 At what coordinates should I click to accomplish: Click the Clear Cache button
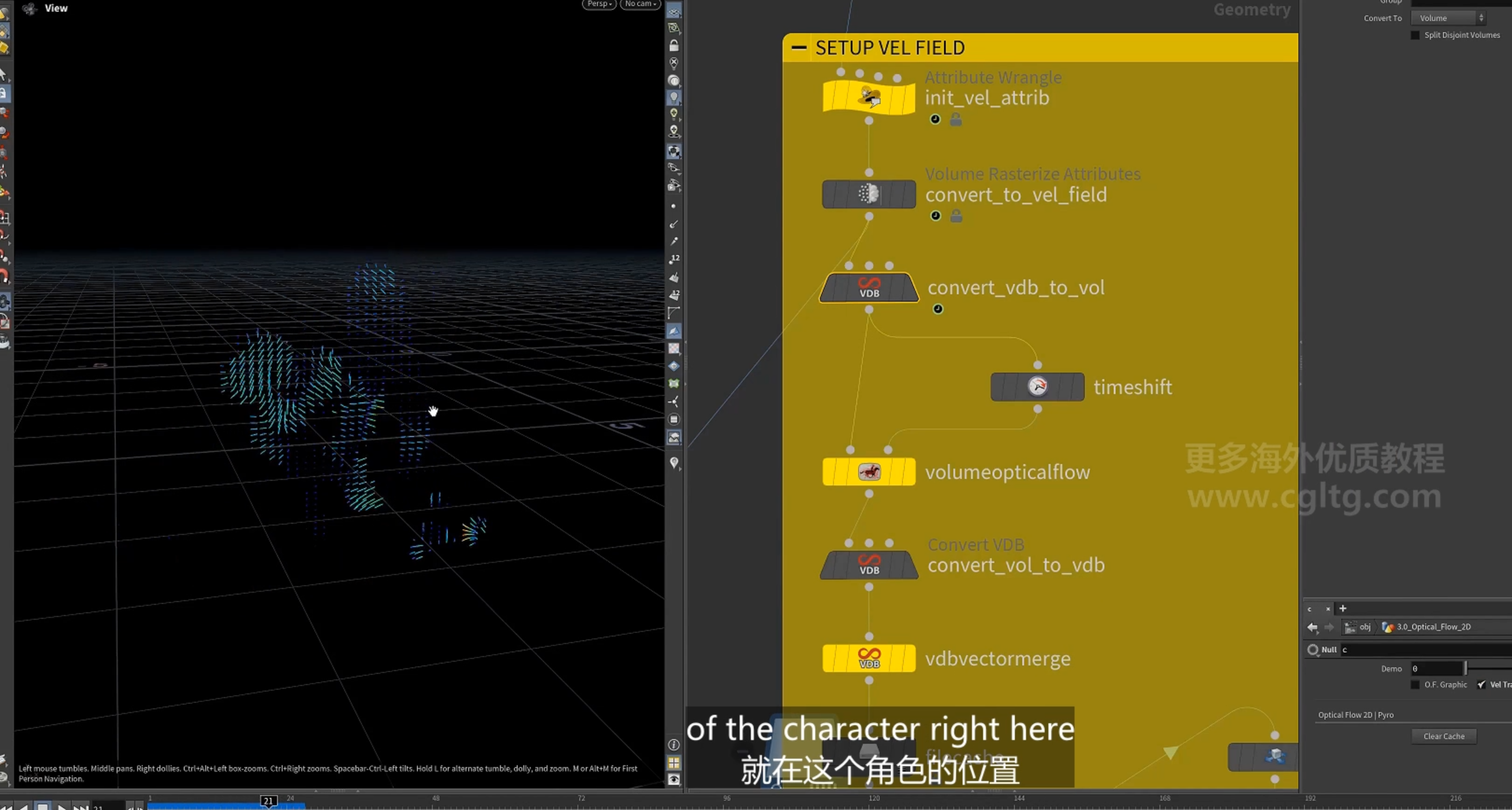coord(1443,736)
